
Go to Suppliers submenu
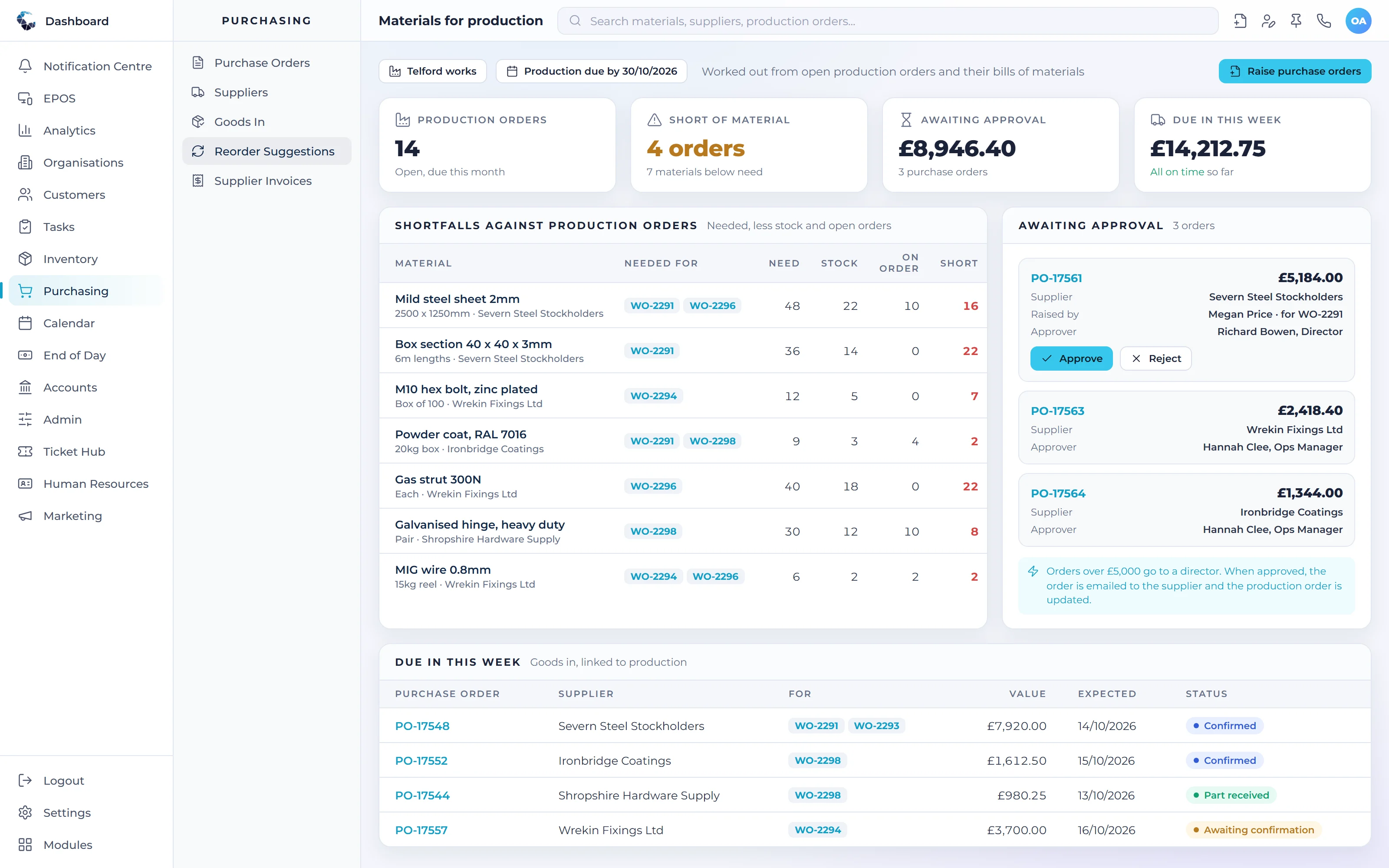(x=267, y=92)
